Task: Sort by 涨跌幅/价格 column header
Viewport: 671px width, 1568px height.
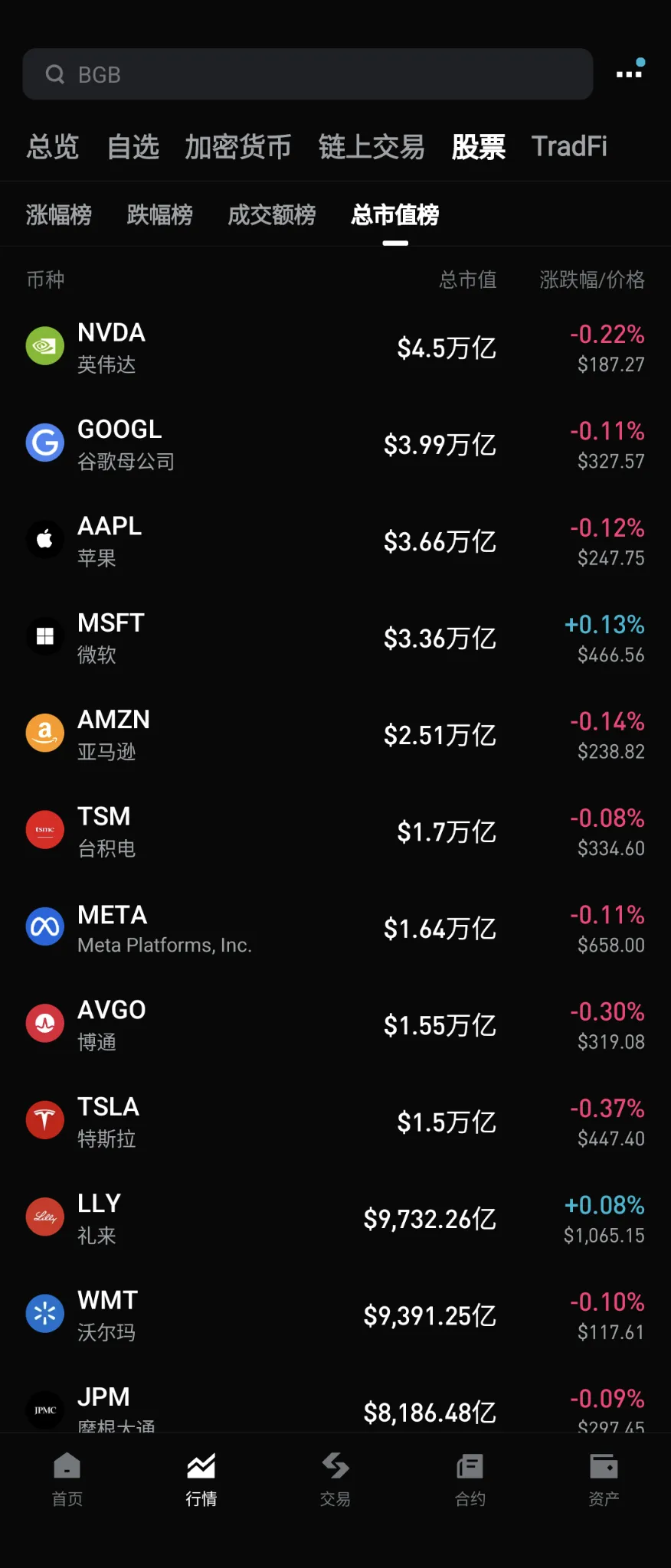Action: [x=591, y=280]
